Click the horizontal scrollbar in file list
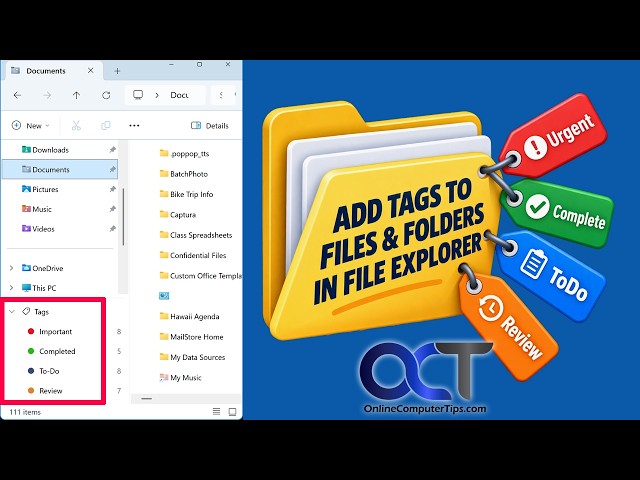Viewport: 640px width, 480px height. pos(147,398)
